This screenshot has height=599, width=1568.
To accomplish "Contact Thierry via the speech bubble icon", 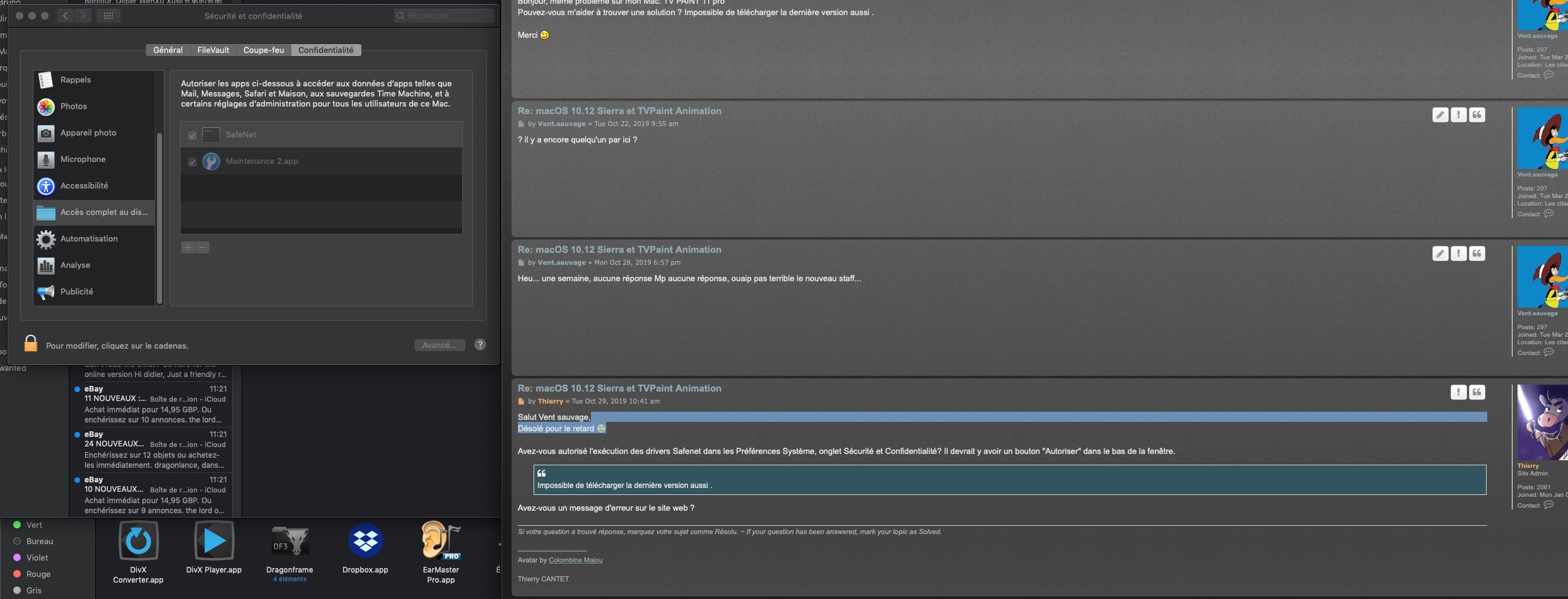I will tap(1548, 505).
